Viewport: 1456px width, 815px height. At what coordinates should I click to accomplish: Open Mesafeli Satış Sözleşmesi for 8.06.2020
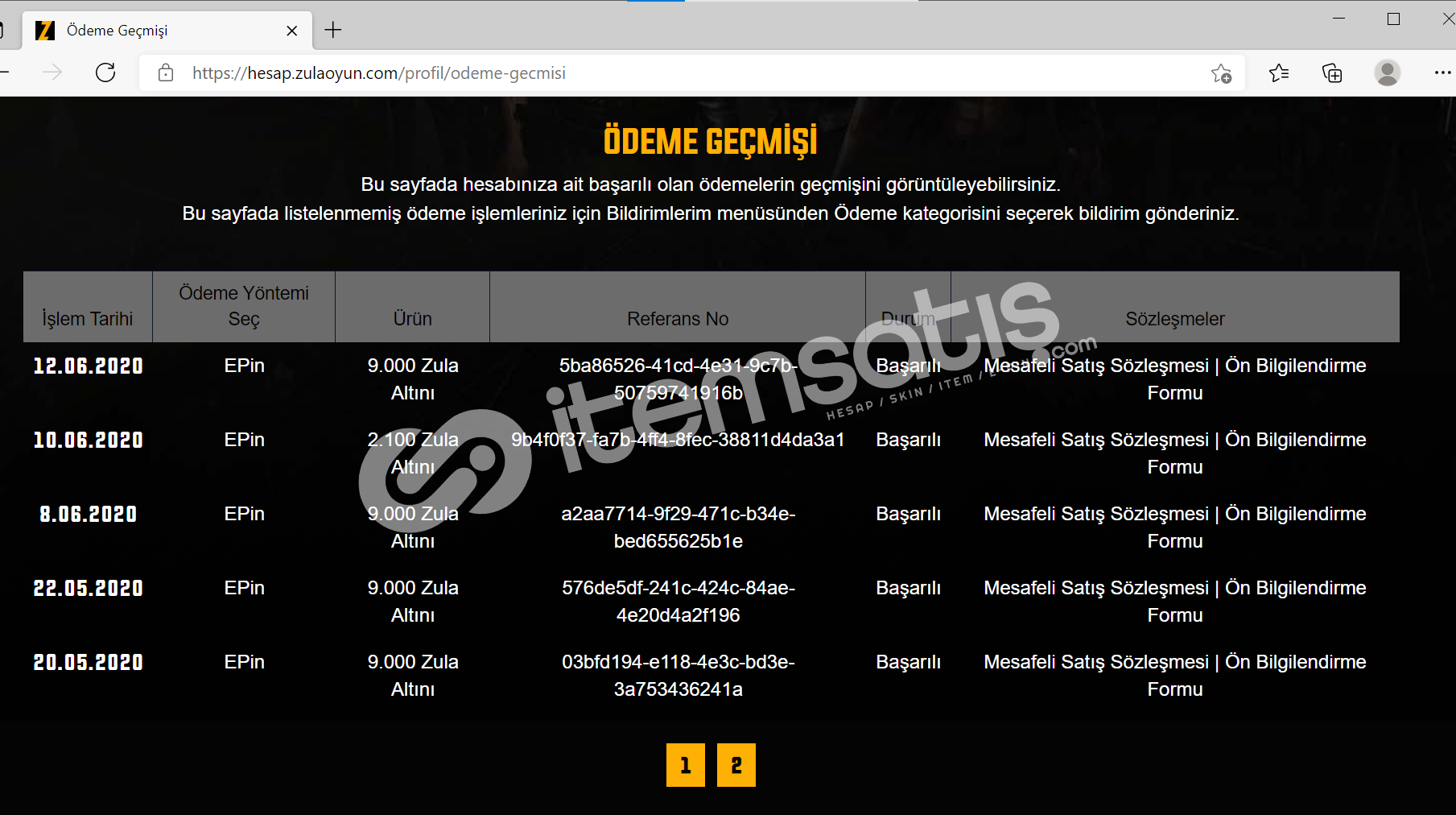click(x=1096, y=514)
